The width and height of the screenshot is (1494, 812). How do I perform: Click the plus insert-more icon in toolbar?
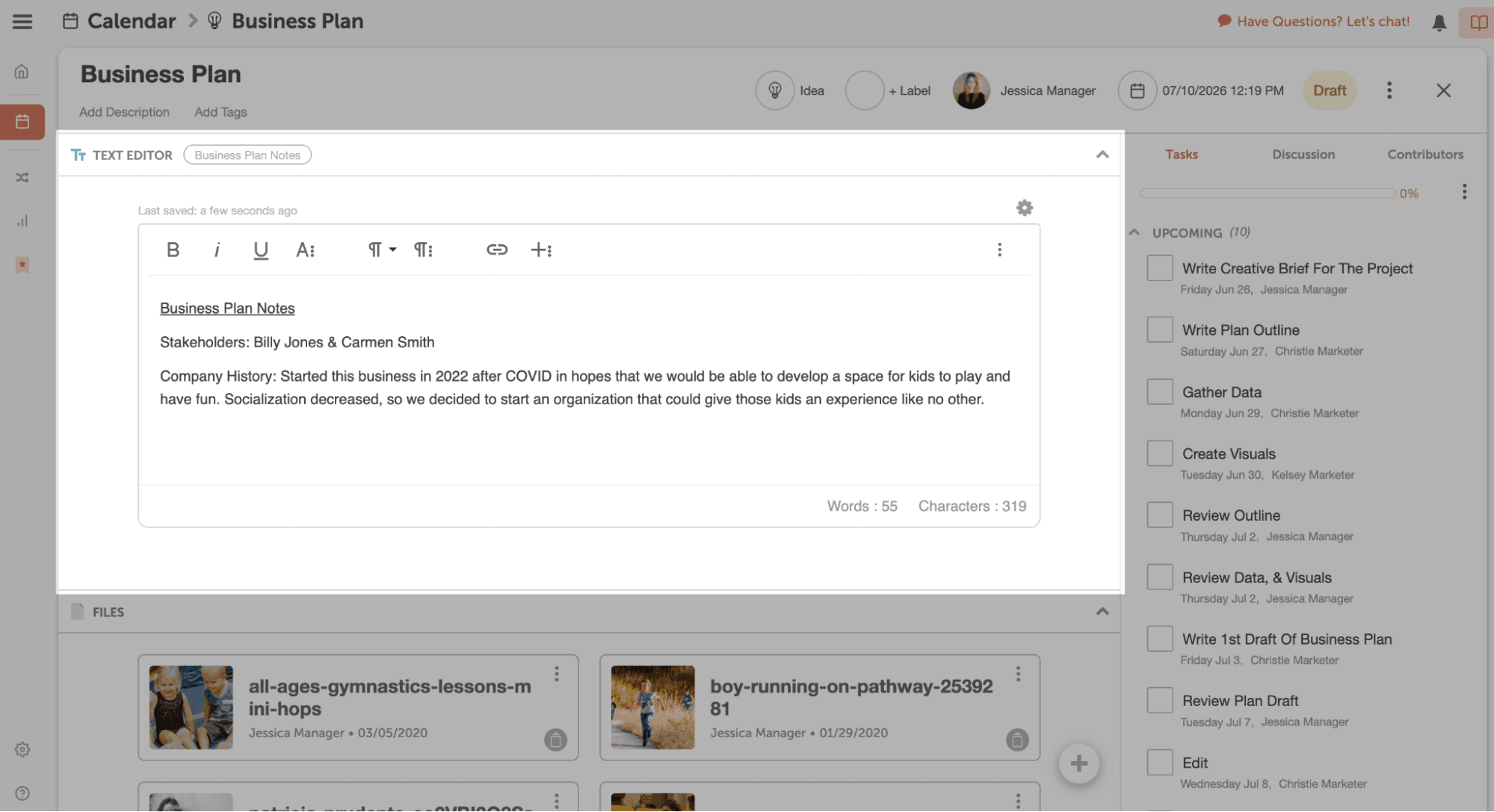tap(540, 250)
